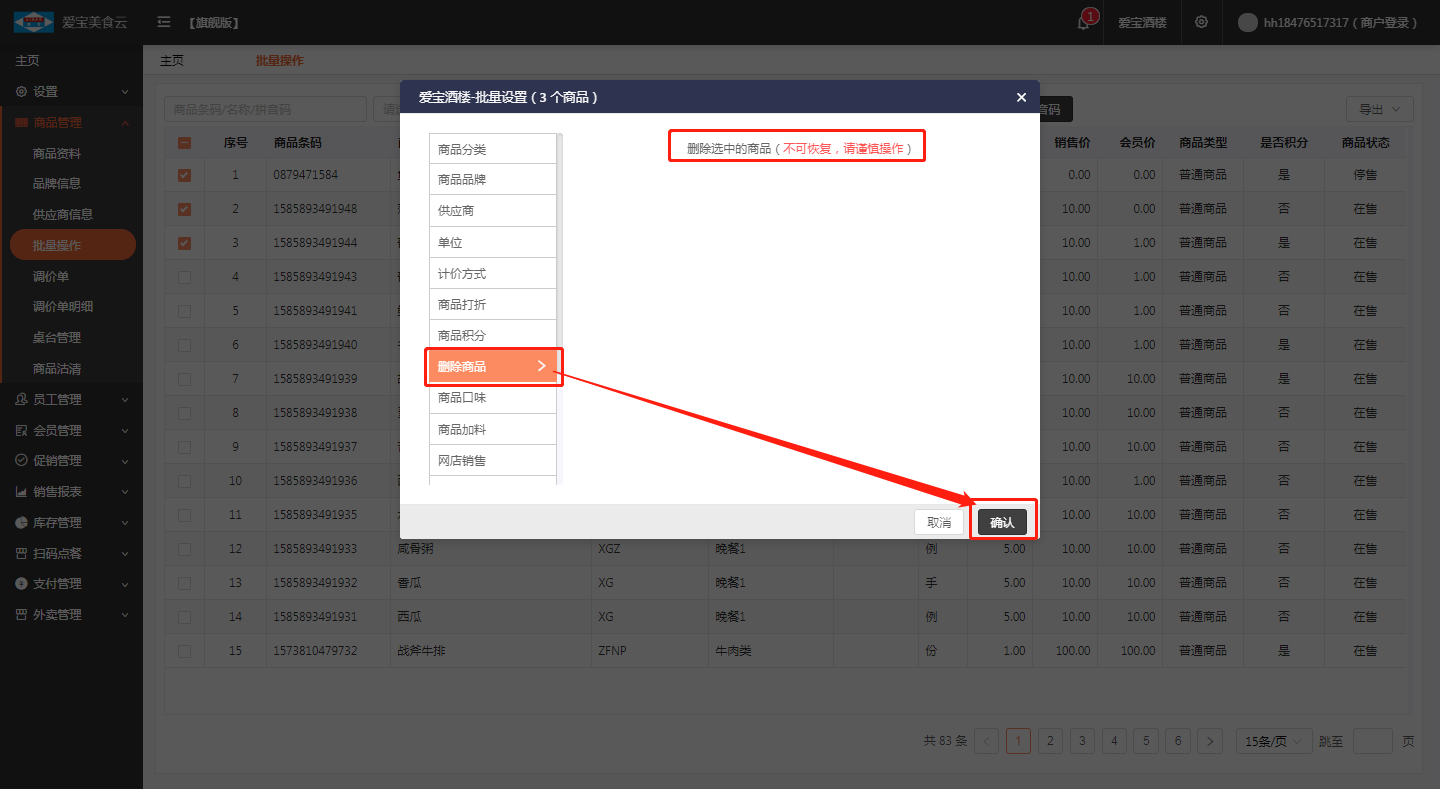Close the batch settings dialog with X
1440x789 pixels.
pos(1021,97)
